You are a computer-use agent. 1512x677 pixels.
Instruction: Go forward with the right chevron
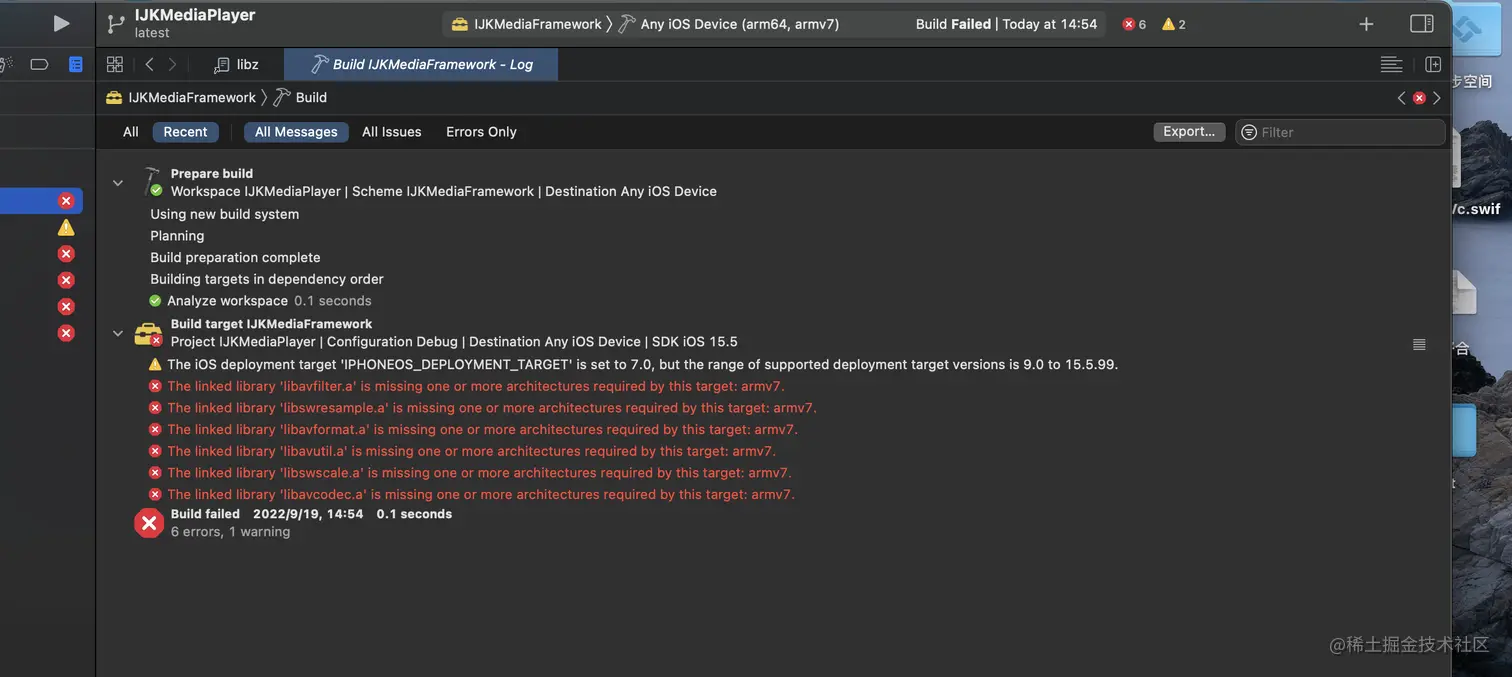click(172, 64)
